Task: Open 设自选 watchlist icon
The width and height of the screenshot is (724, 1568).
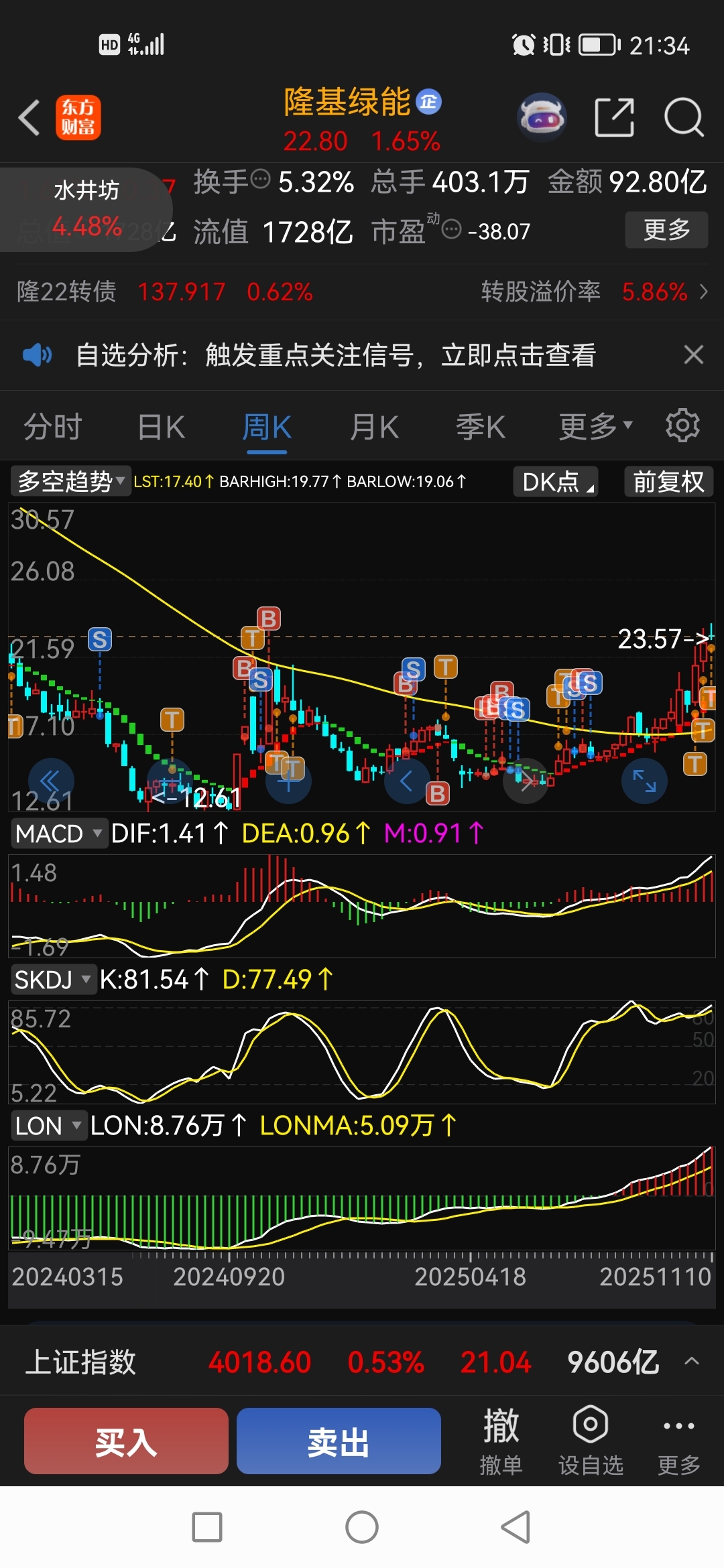Action: click(591, 1441)
